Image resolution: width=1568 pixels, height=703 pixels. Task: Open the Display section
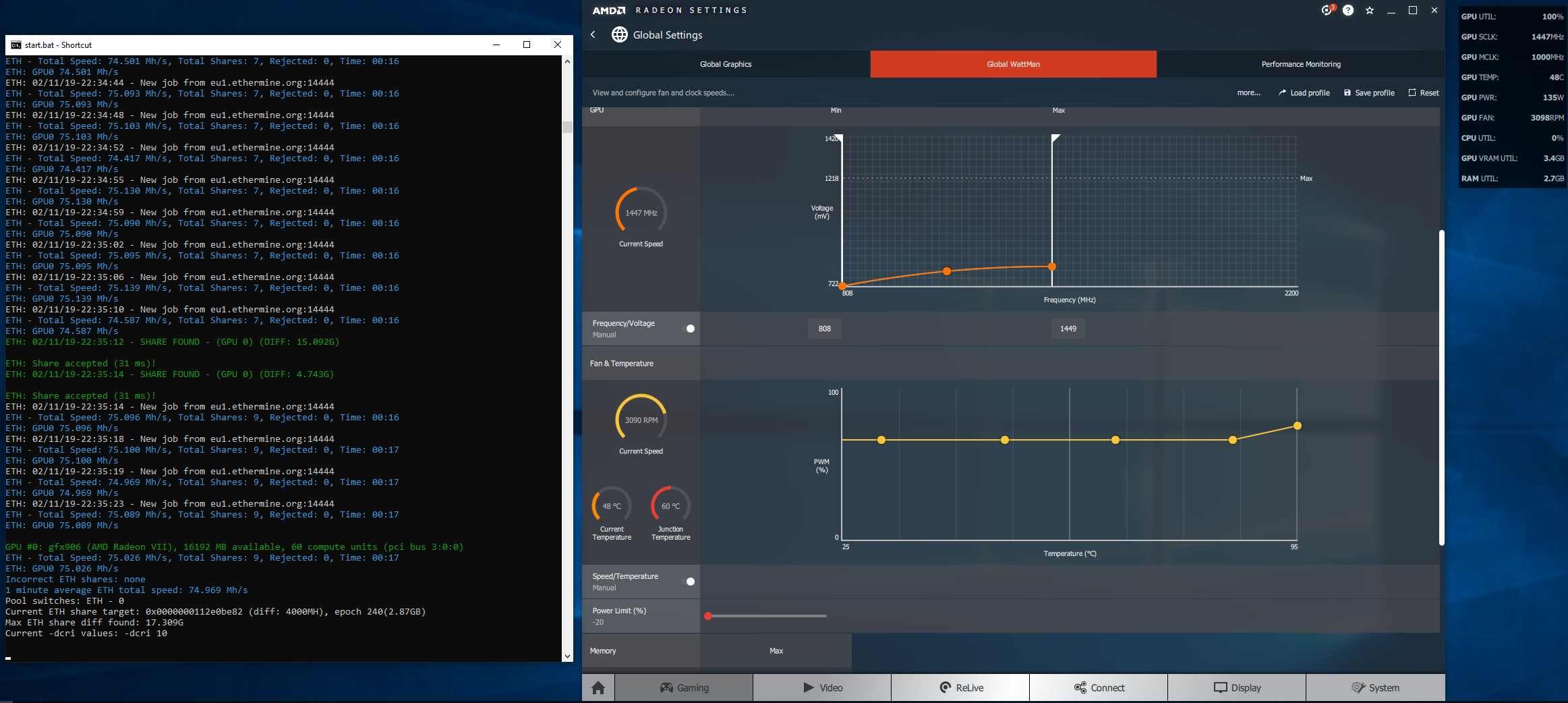click(x=1237, y=687)
